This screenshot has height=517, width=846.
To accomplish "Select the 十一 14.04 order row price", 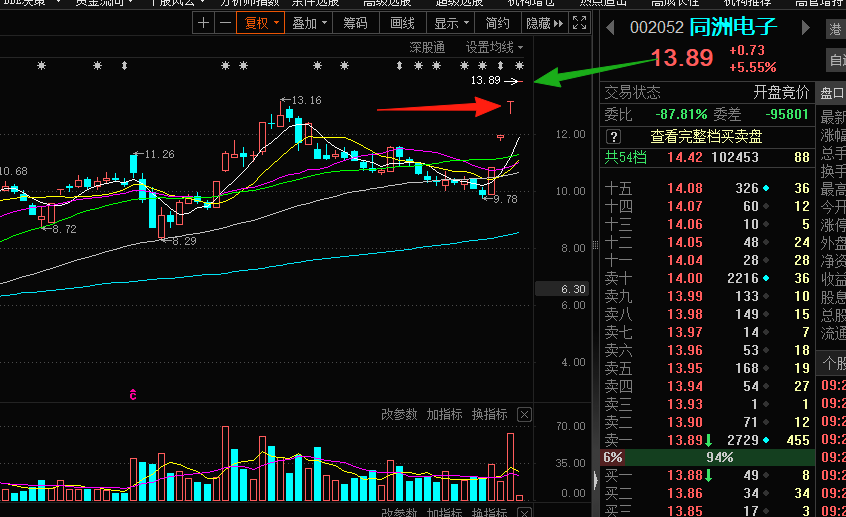I will click(685, 260).
